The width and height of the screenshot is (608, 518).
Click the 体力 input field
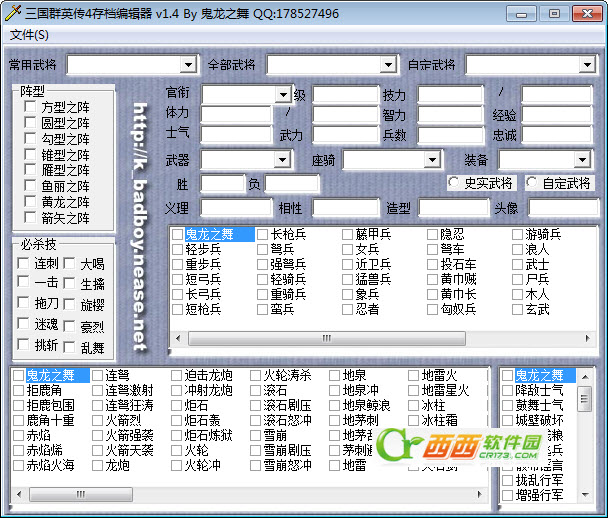pos(236,114)
